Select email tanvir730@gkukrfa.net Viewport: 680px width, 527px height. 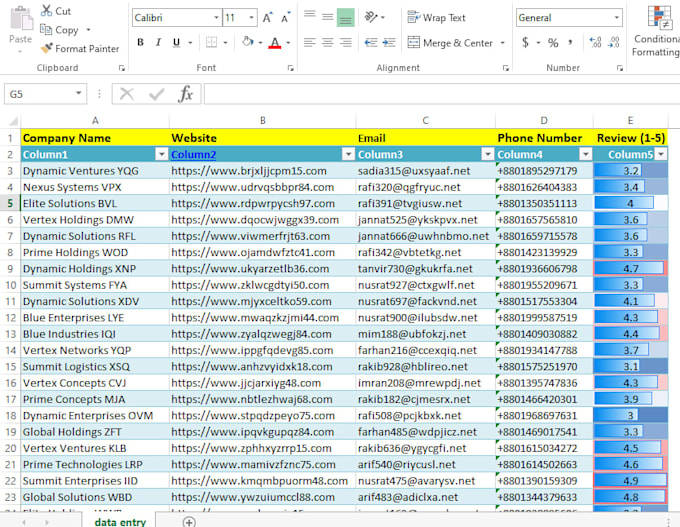click(425, 268)
